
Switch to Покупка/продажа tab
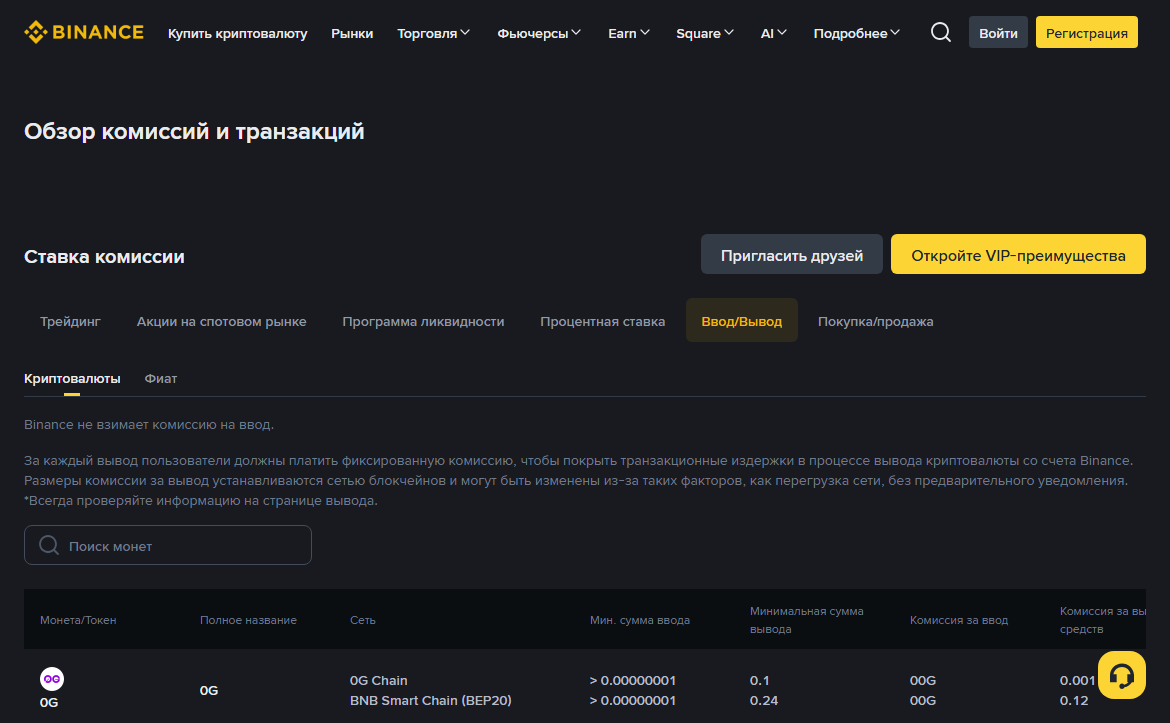(875, 321)
